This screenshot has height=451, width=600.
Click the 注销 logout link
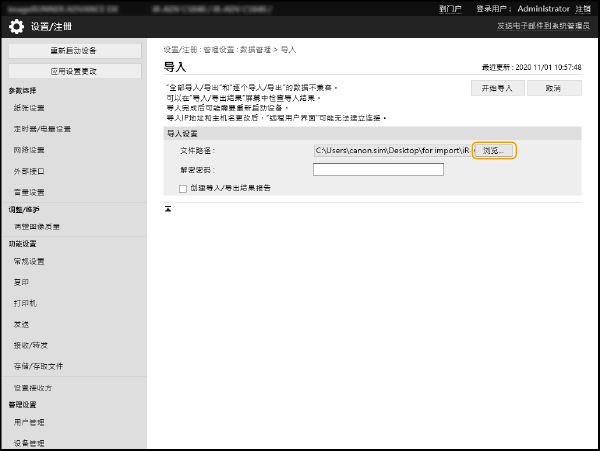point(582,8)
